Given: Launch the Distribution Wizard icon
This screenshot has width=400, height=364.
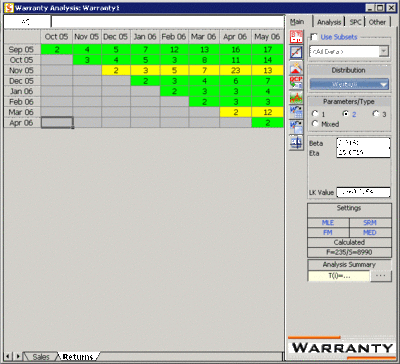Looking at the screenshot, I should 296,68.
